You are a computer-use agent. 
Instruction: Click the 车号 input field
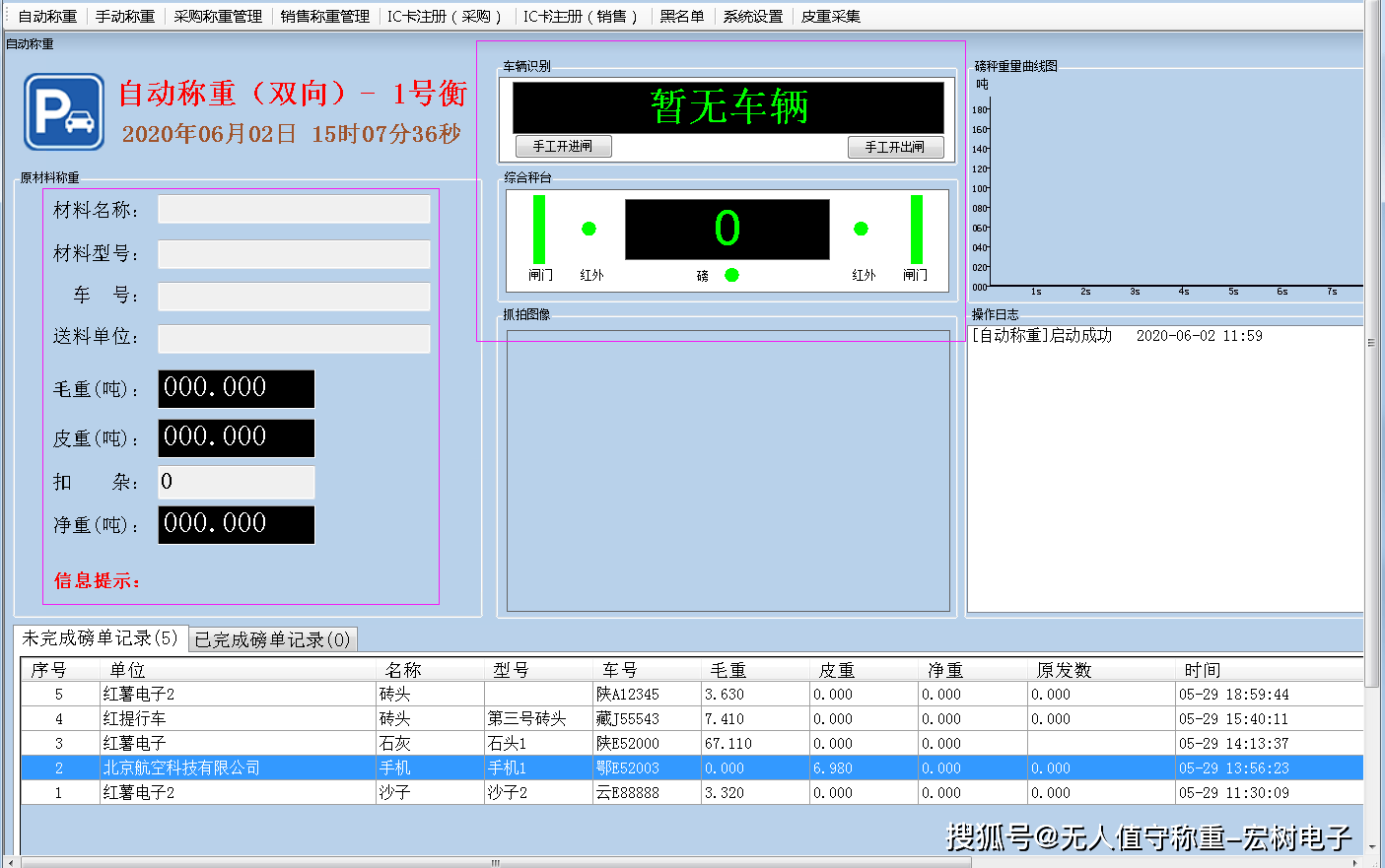(294, 296)
